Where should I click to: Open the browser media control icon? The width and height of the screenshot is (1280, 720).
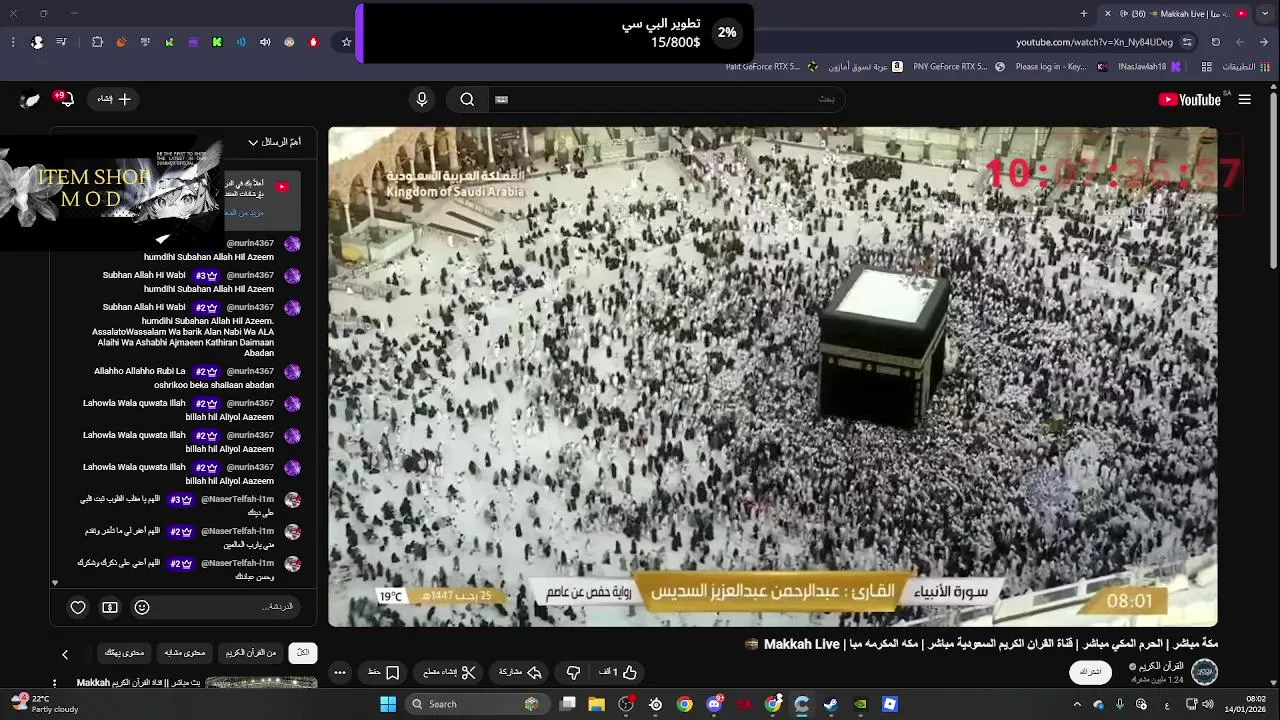tap(61, 42)
